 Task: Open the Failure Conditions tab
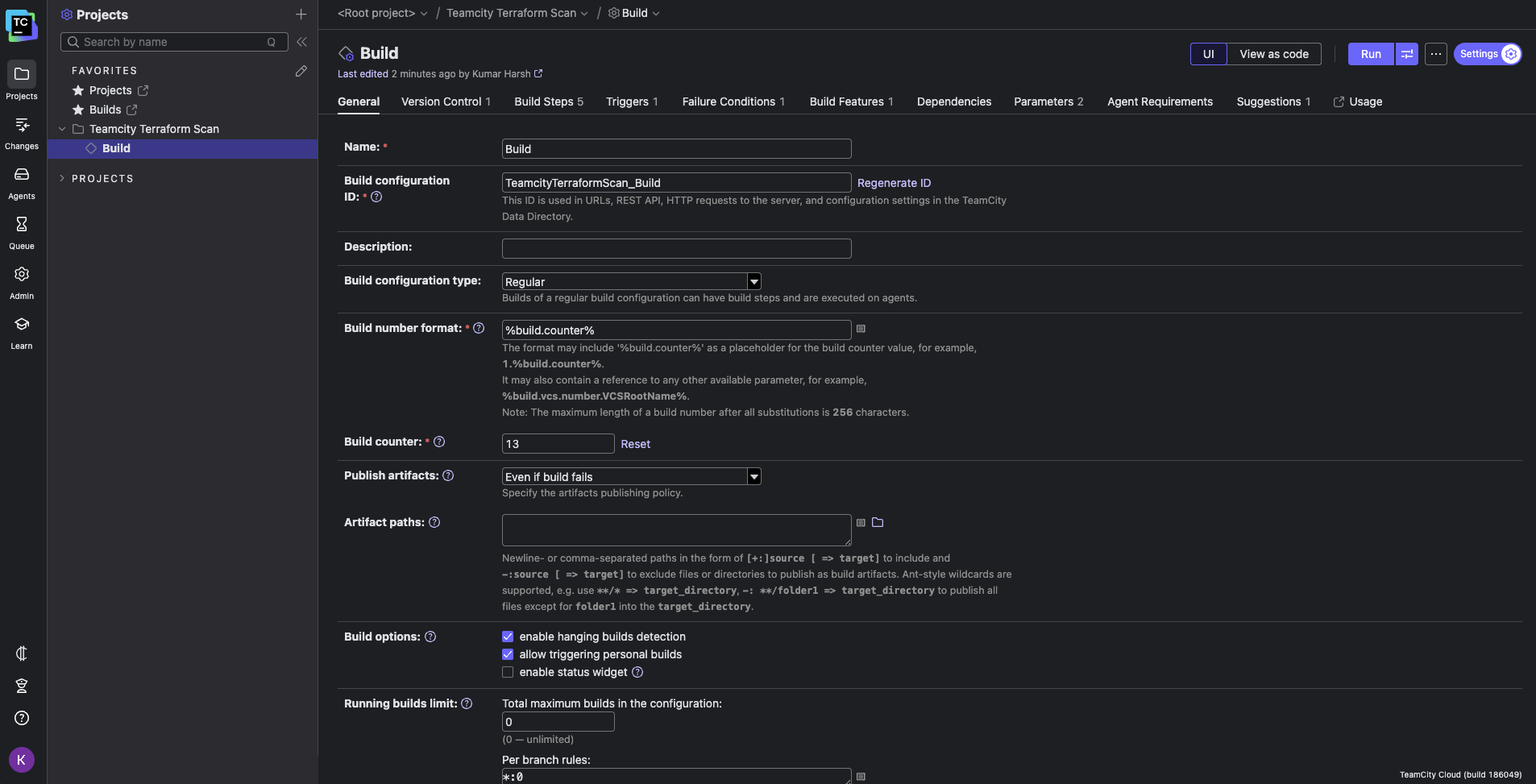point(733,102)
